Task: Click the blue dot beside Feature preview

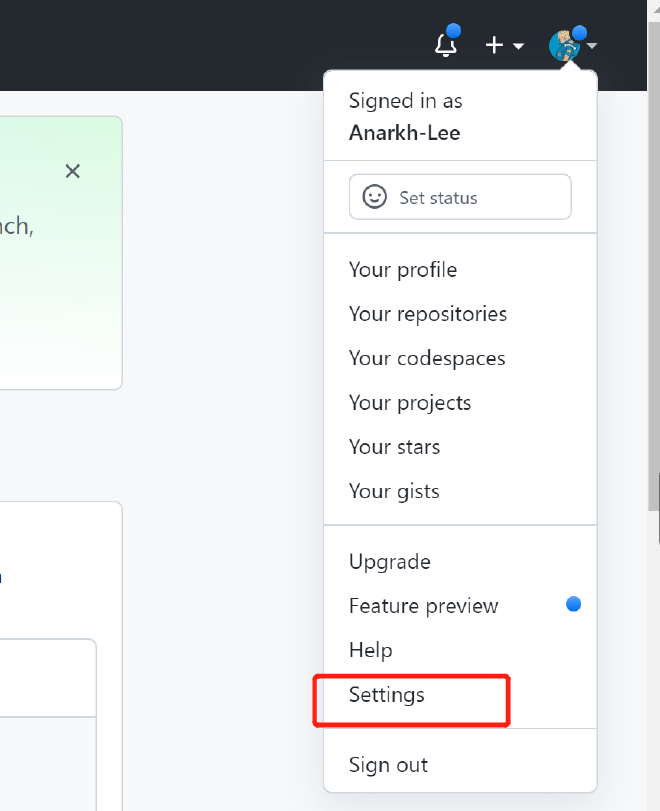Action: tap(573, 604)
